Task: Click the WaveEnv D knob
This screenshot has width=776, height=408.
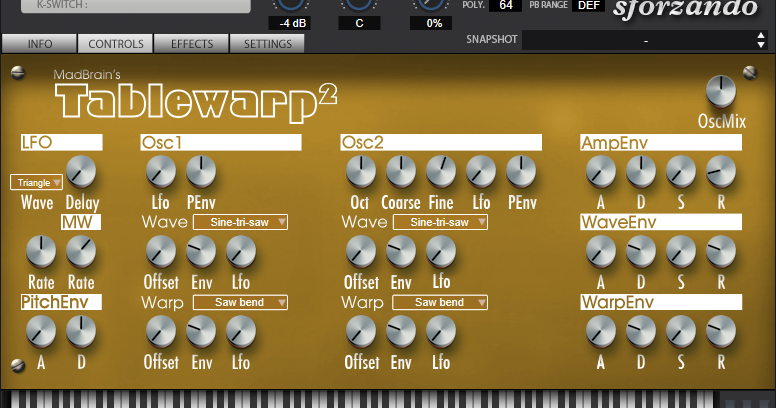Action: pyautogui.click(x=641, y=251)
